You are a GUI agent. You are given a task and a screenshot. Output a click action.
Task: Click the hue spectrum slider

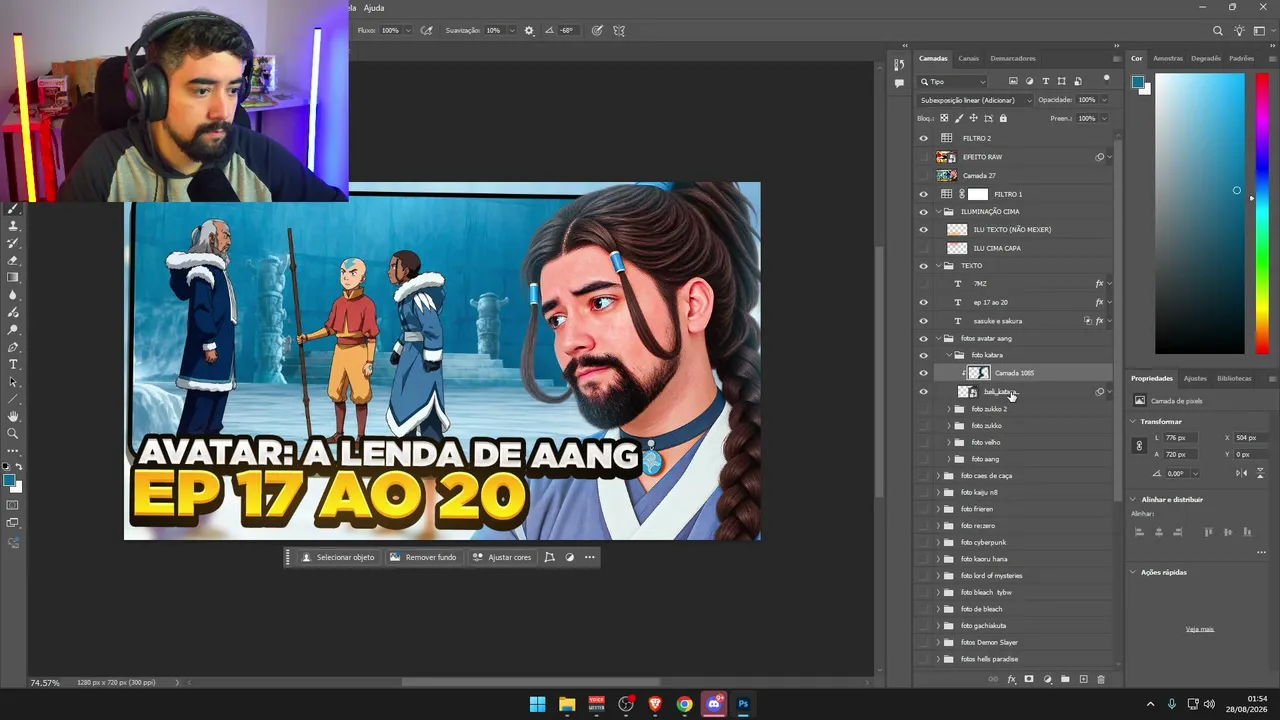click(1263, 214)
